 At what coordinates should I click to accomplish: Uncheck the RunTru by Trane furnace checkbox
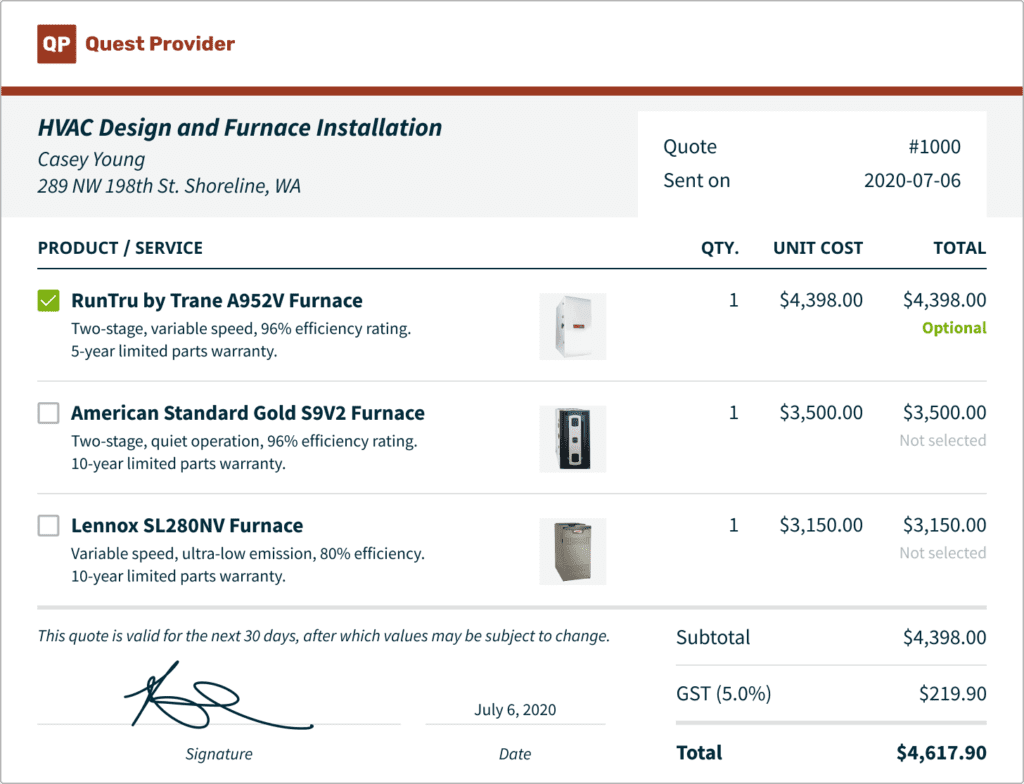pos(48,301)
